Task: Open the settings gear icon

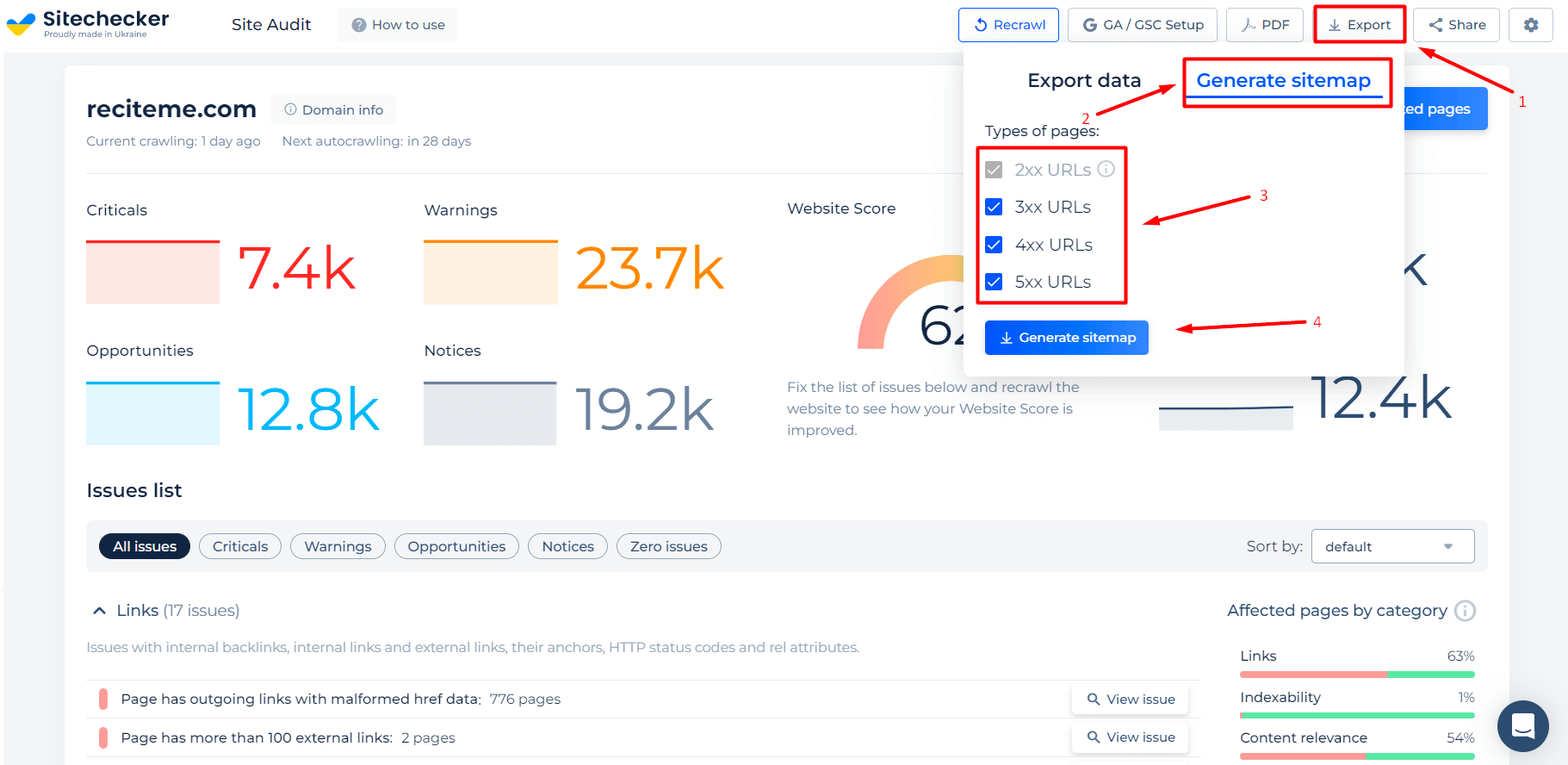Action: pos(1530,25)
